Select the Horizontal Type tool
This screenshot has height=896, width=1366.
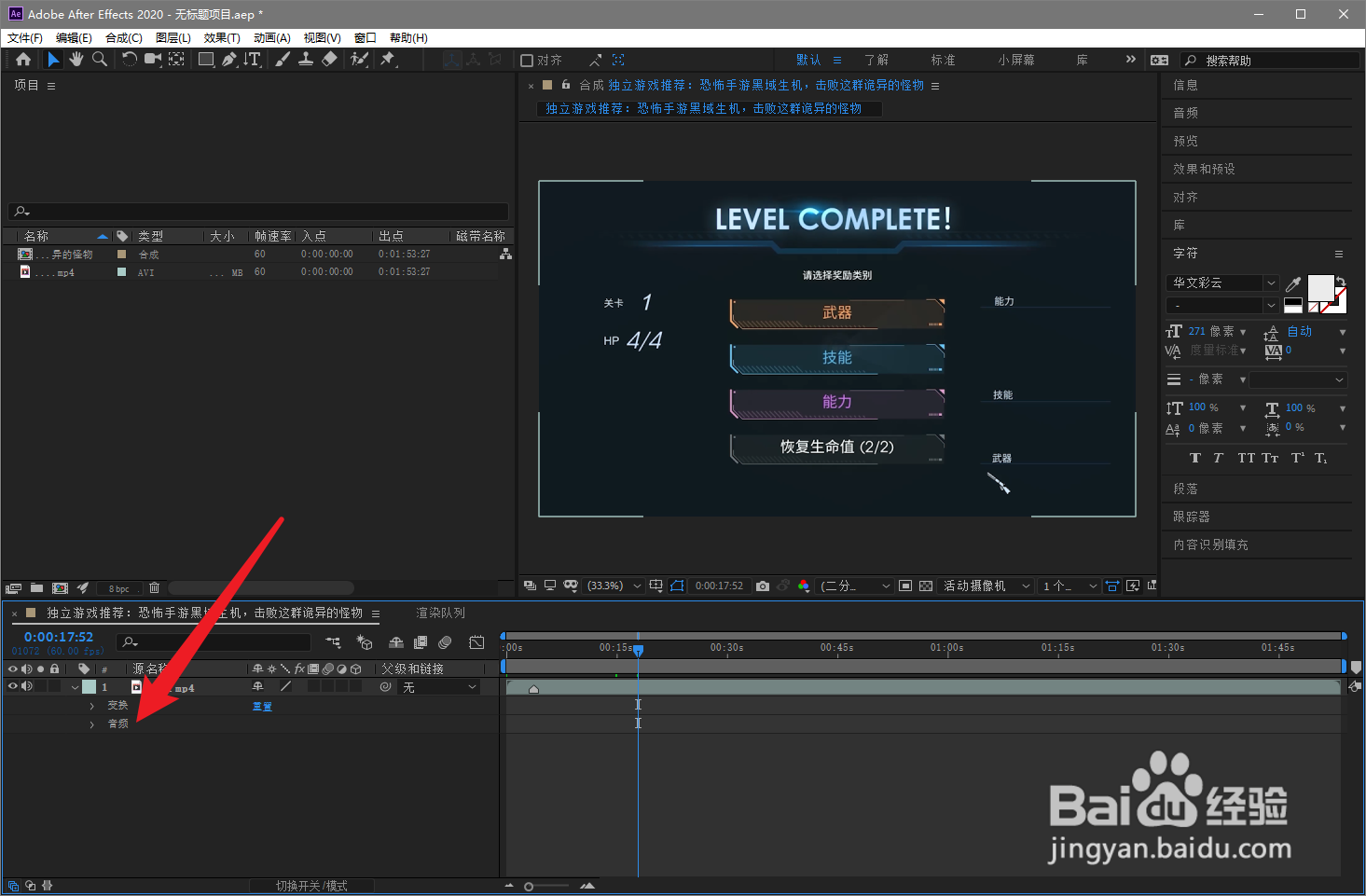[x=253, y=59]
